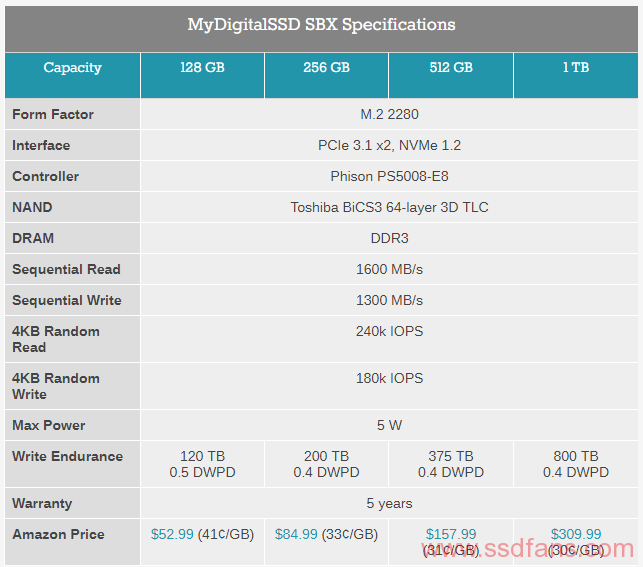Screen dimensions: 643x567
Task: Click the Form Factor row label
Action: (53, 114)
